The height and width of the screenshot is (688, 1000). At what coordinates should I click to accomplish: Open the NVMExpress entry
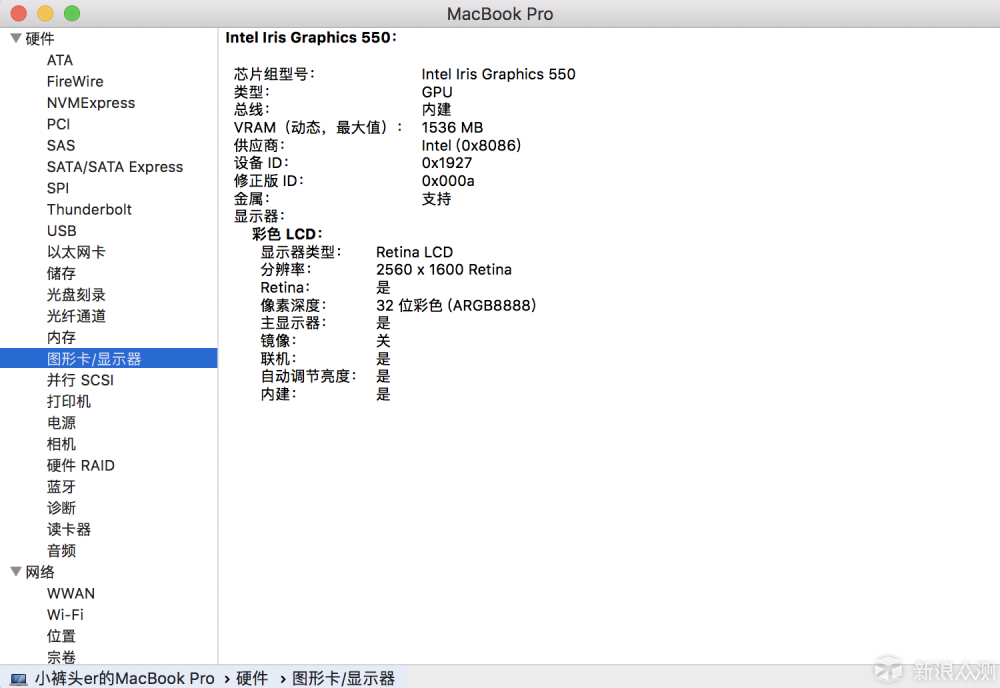(x=91, y=103)
